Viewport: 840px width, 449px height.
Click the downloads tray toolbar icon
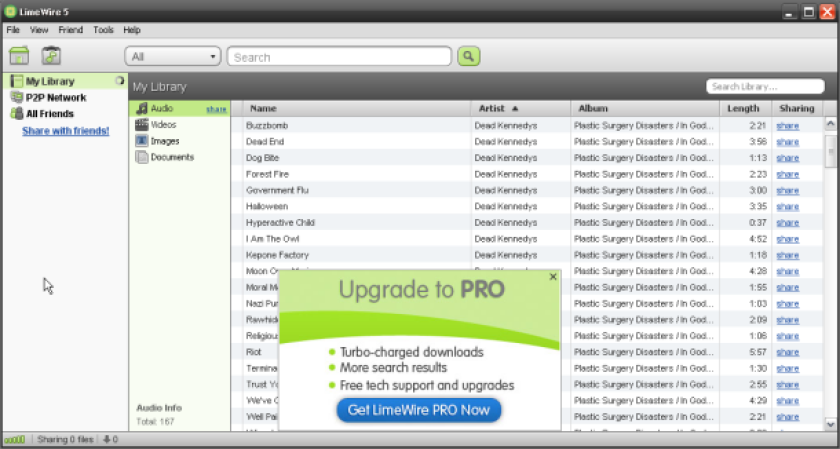51,56
